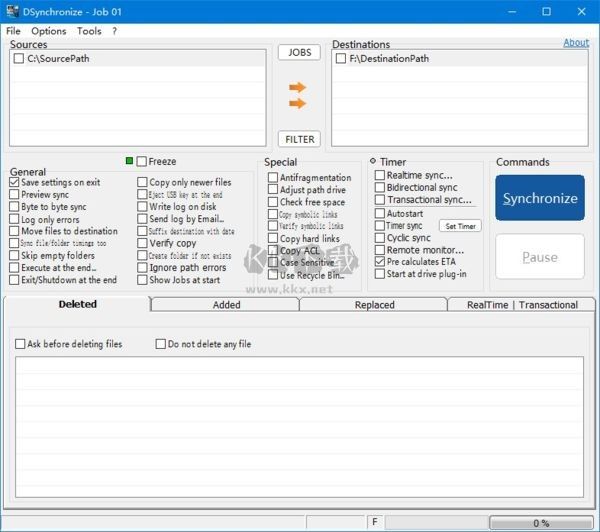Click the lower orange arrow between the lists
This screenshot has width=600, height=532.
297,105
